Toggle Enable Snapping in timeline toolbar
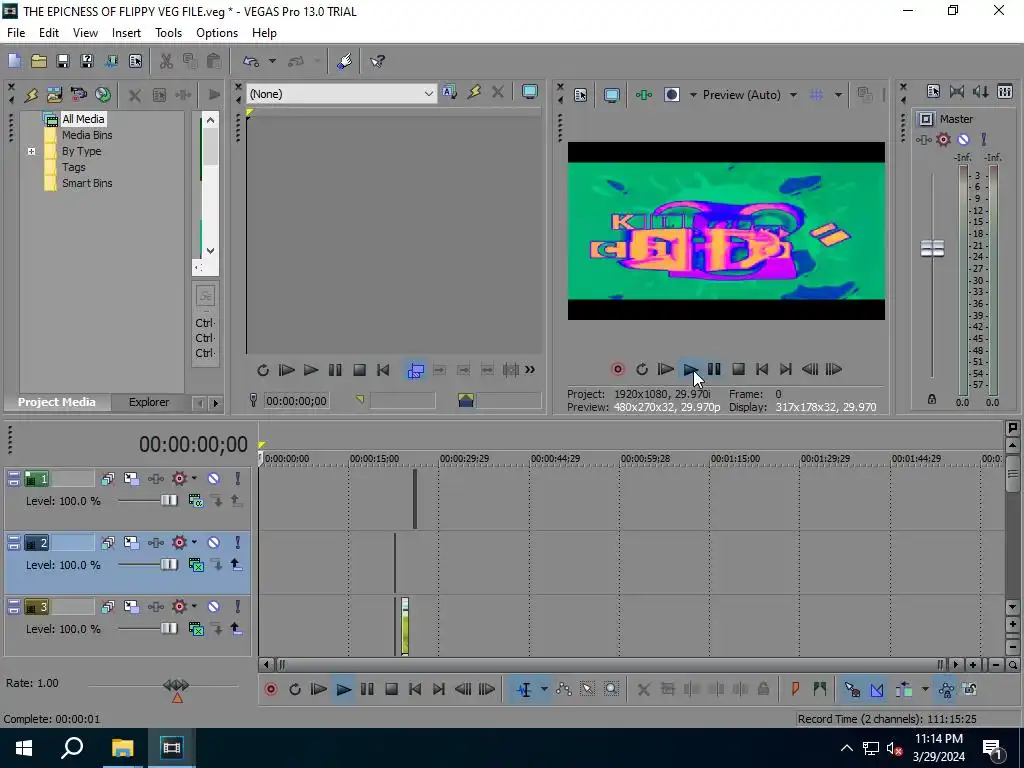1024x768 pixels. 852,690
